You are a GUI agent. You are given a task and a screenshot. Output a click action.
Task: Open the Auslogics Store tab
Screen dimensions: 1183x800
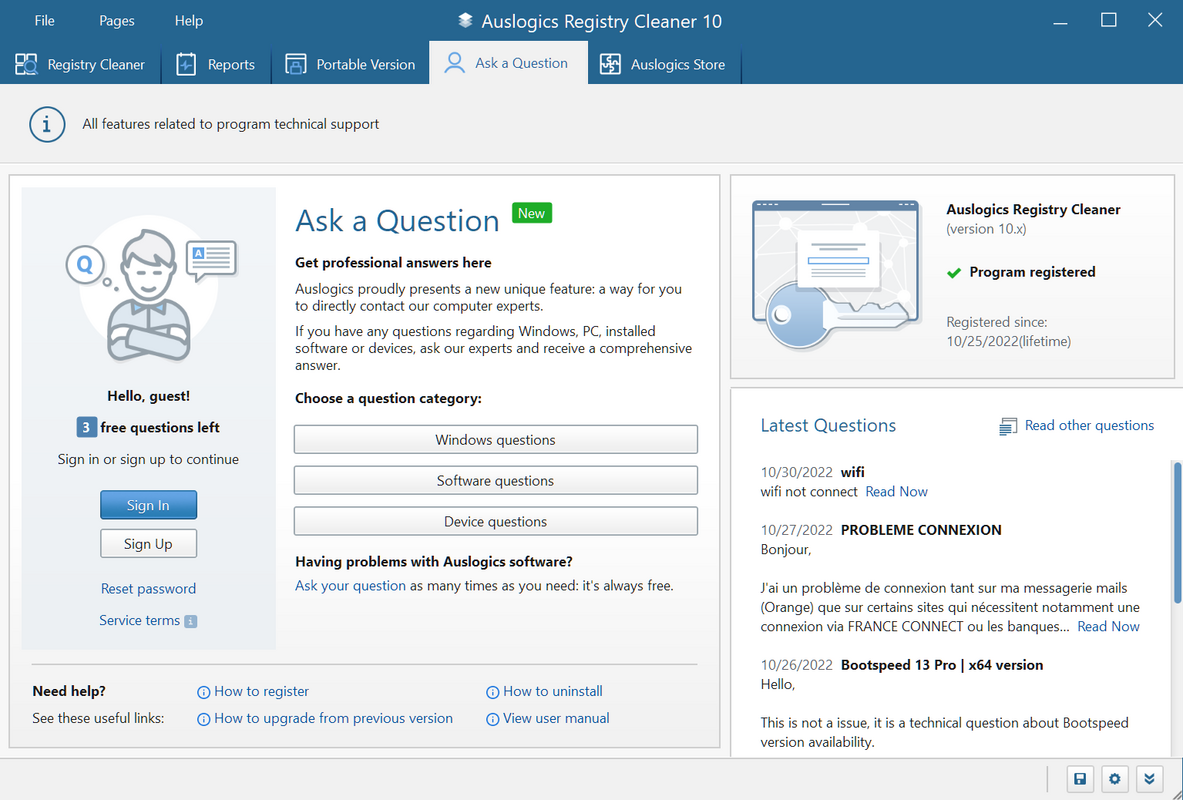pos(663,64)
